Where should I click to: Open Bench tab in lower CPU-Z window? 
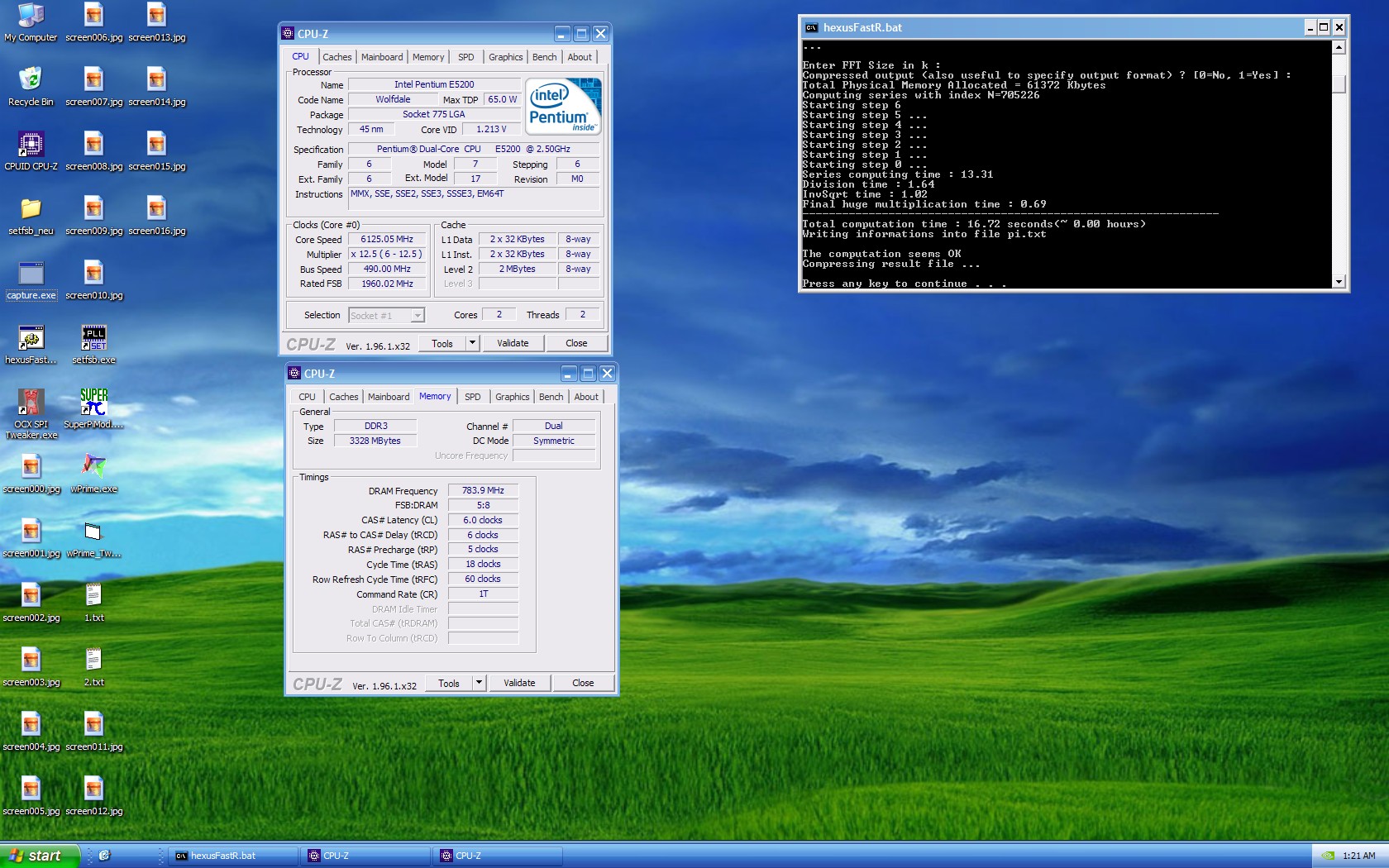tap(551, 397)
